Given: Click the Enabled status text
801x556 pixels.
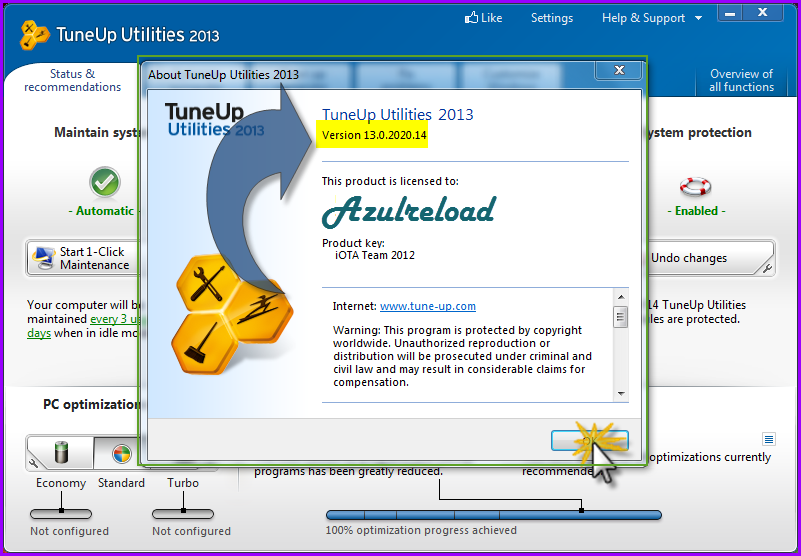Looking at the screenshot, I should coord(696,211).
